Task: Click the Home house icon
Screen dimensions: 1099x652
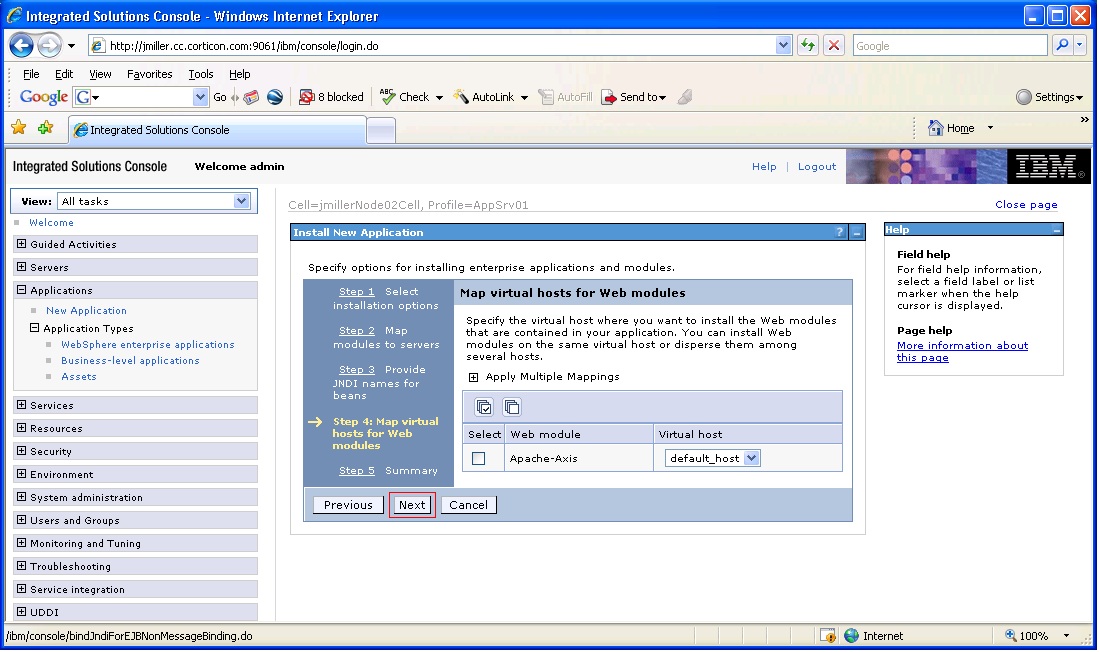Action: (x=936, y=128)
